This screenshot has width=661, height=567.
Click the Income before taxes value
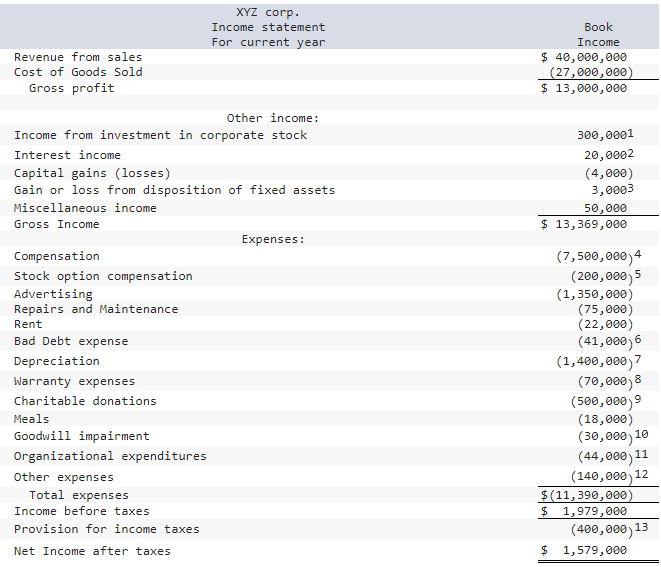(x=583, y=511)
